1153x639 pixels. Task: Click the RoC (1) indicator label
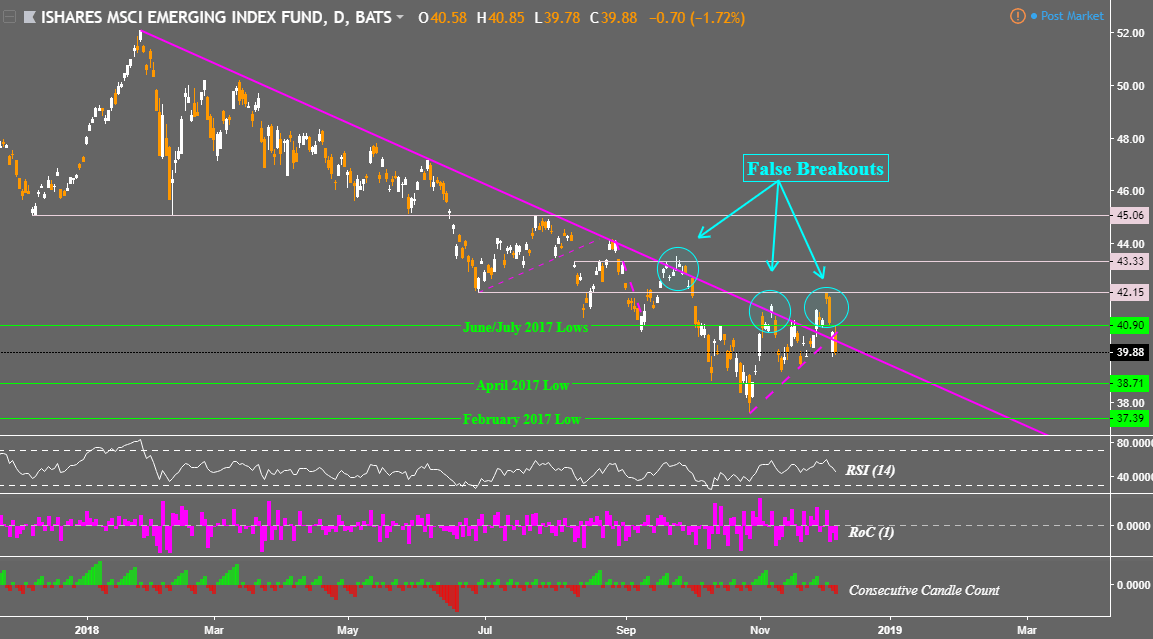point(871,532)
